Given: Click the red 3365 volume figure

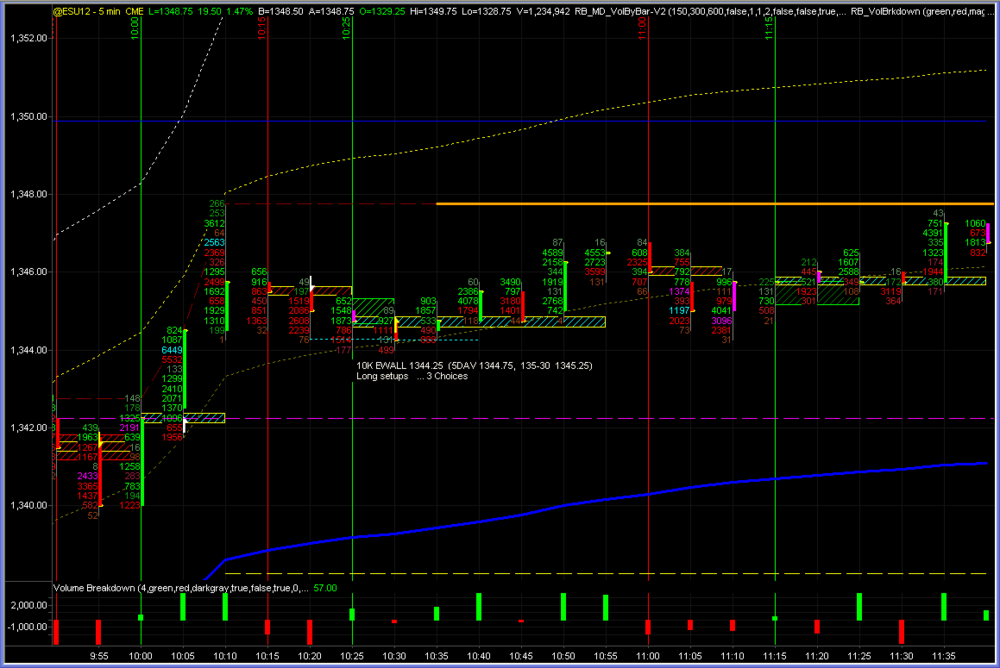Looking at the screenshot, I should pyautogui.click(x=87, y=486).
